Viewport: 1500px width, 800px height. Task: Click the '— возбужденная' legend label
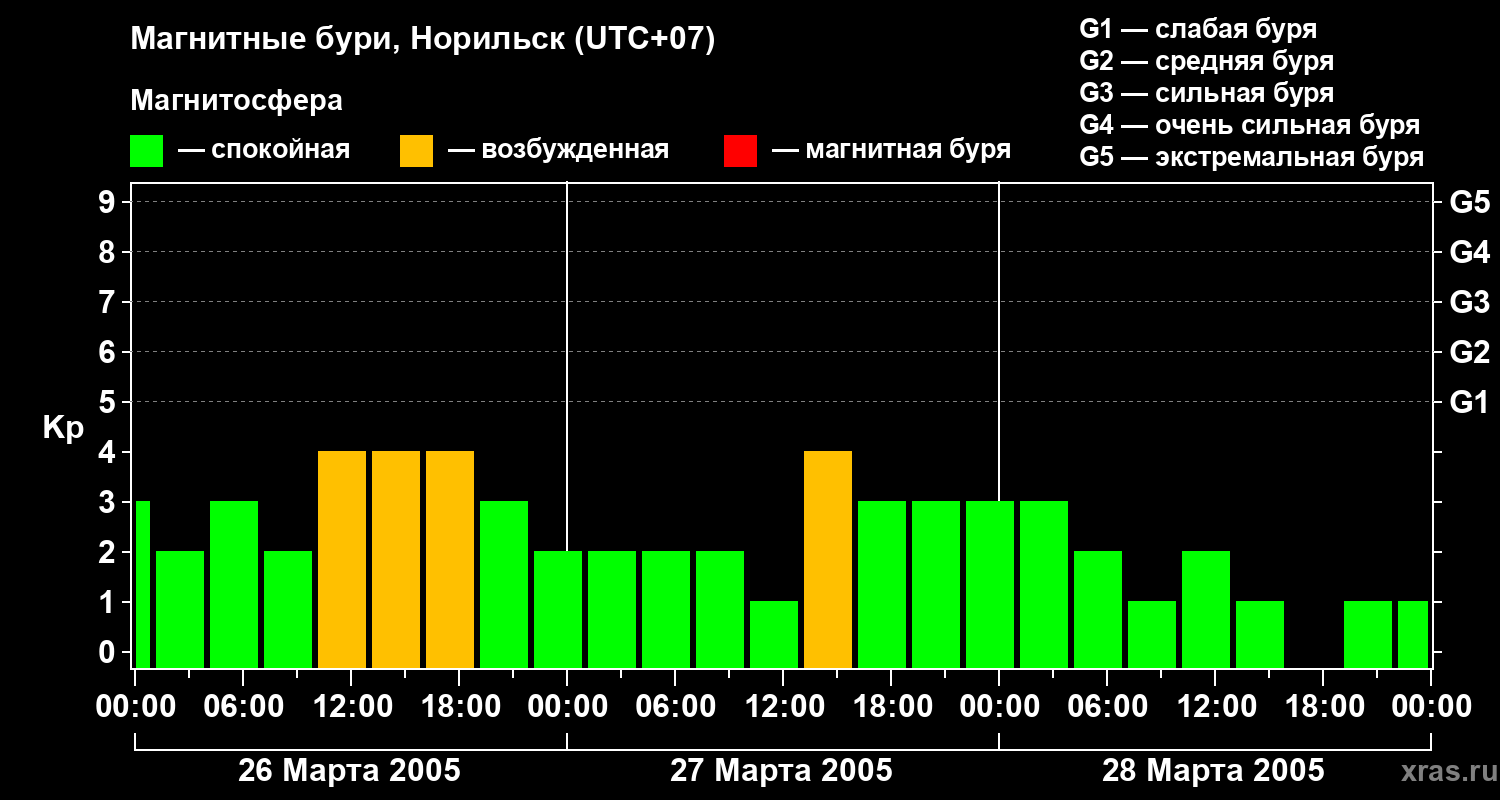558,150
